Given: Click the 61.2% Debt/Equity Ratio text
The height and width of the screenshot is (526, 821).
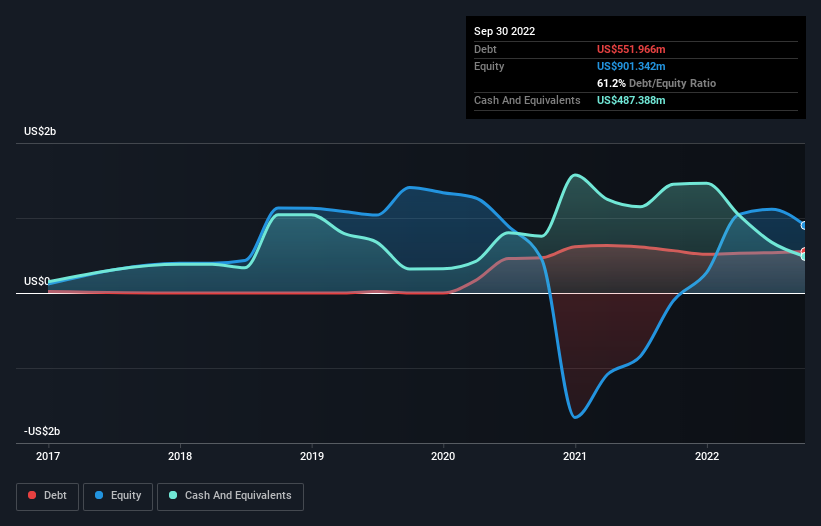Looking at the screenshot, I should (656, 83).
